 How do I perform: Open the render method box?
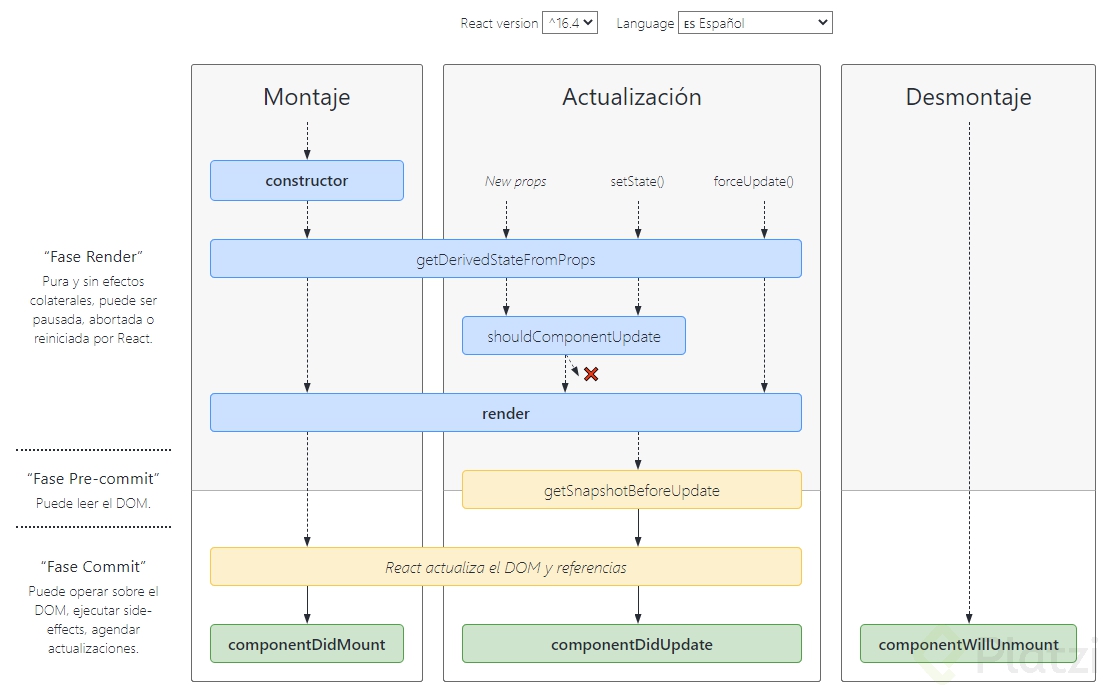505,413
